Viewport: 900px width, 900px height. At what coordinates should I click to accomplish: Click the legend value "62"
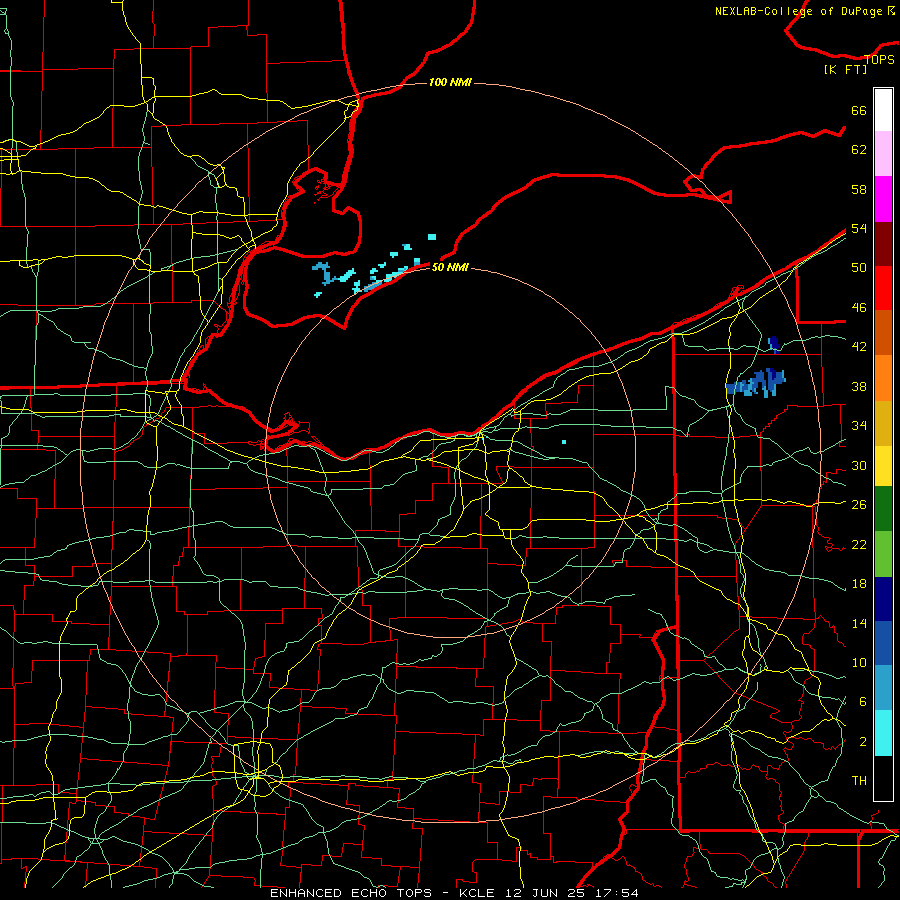point(859,150)
